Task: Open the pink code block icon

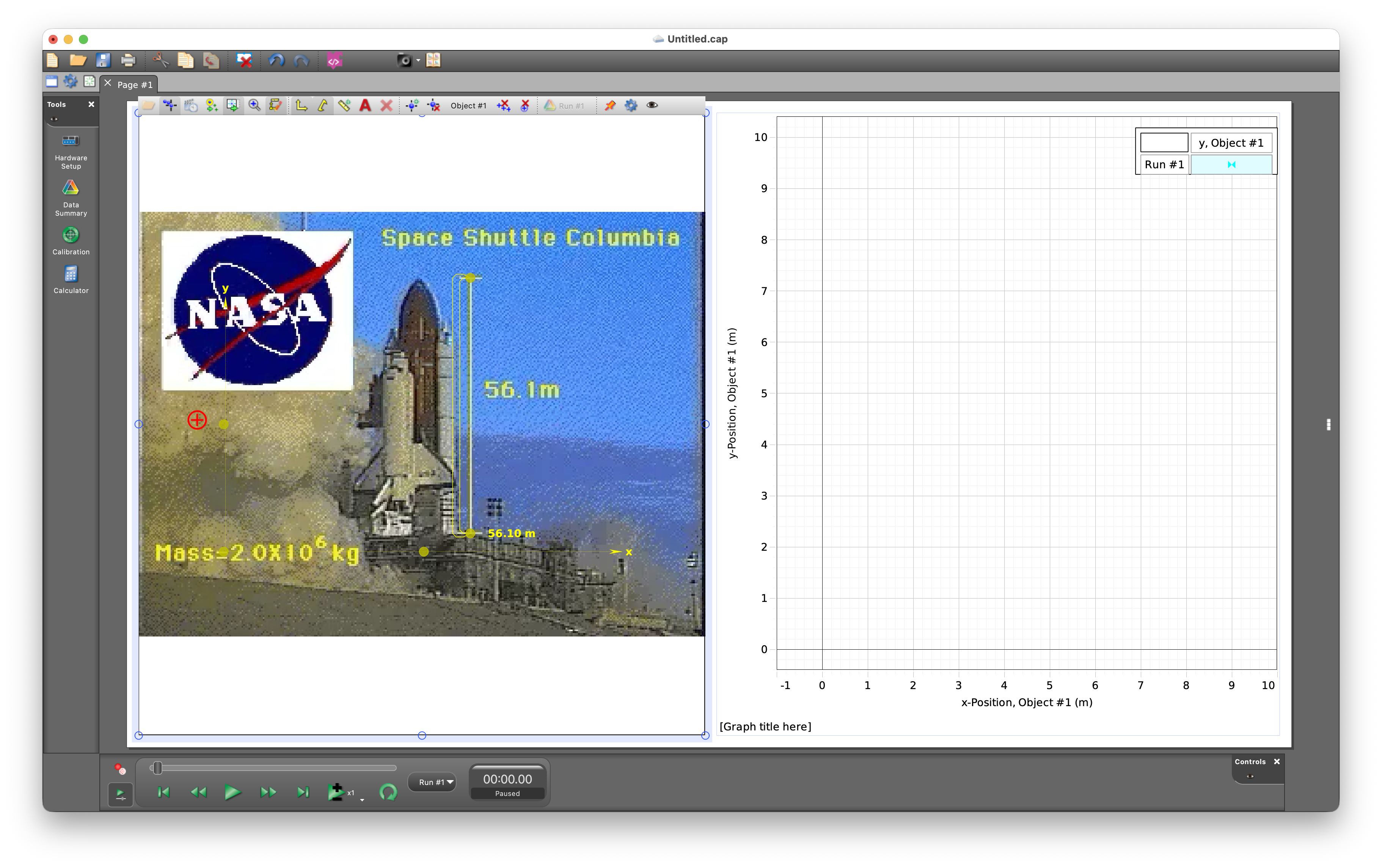Action: 334,60
